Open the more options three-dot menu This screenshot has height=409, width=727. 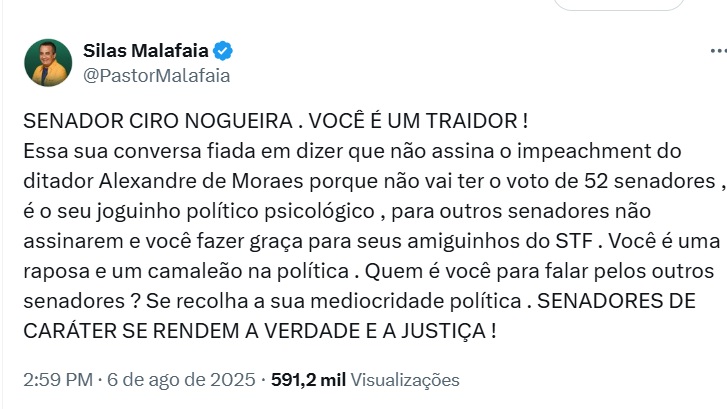coord(720,51)
